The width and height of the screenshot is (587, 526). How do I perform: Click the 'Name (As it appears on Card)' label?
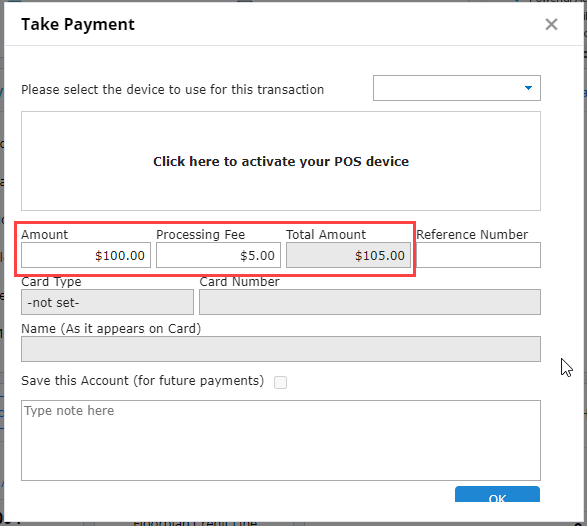click(x=111, y=329)
